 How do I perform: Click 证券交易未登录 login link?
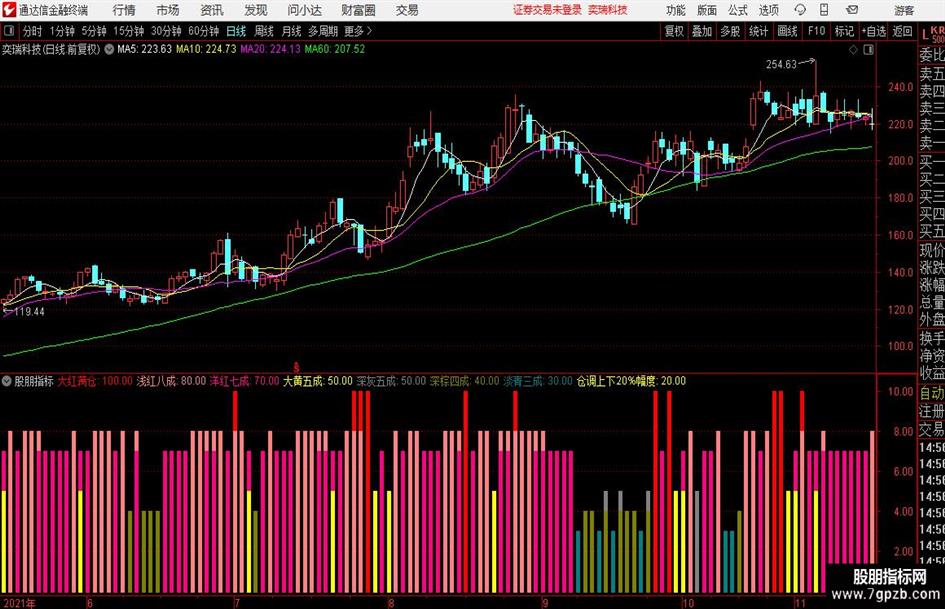(547, 10)
